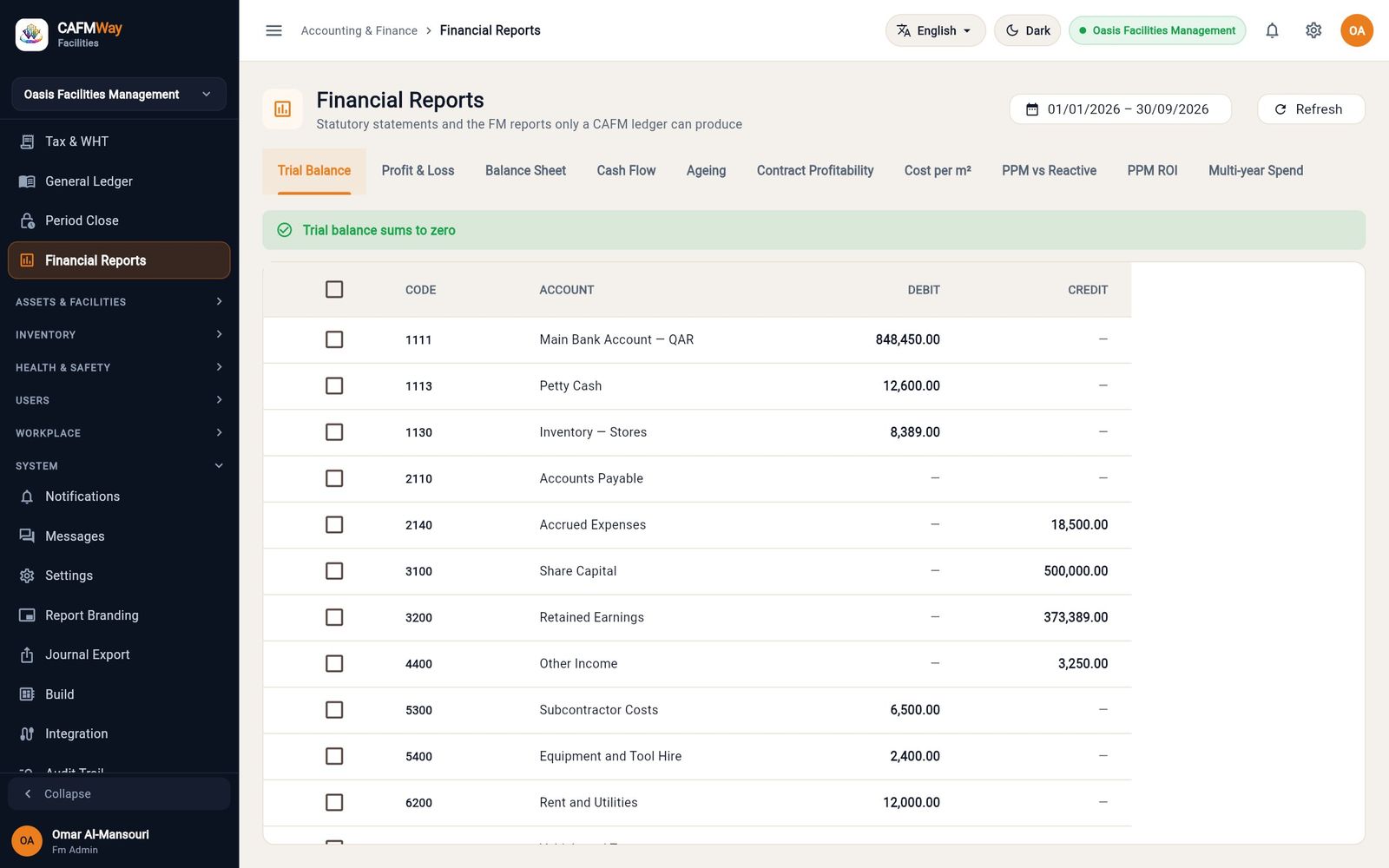Switch to the Multi-year Spend tab
Image resolution: width=1389 pixels, height=868 pixels.
coord(1255,171)
